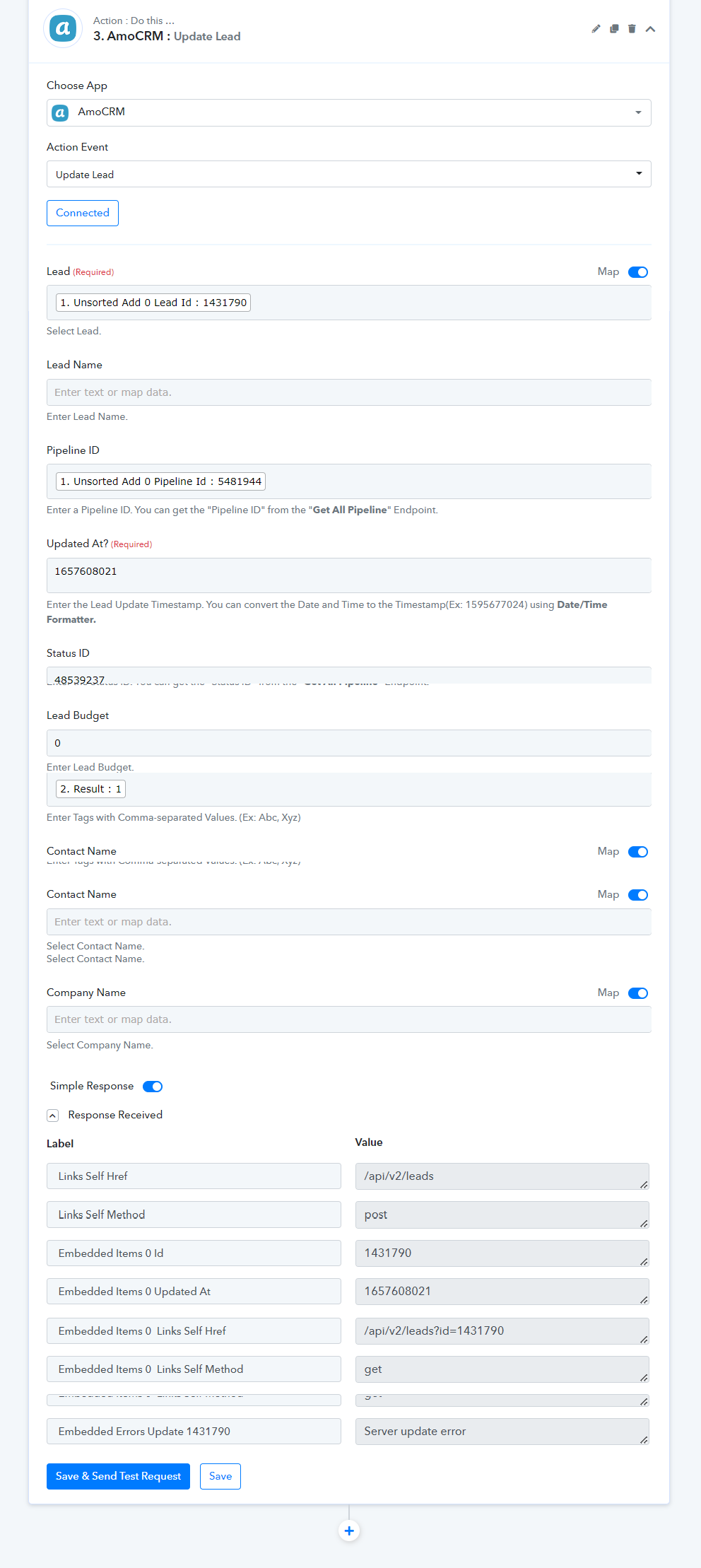Collapse the Response Received section
The height and width of the screenshot is (1568, 701).
pyautogui.click(x=52, y=1116)
